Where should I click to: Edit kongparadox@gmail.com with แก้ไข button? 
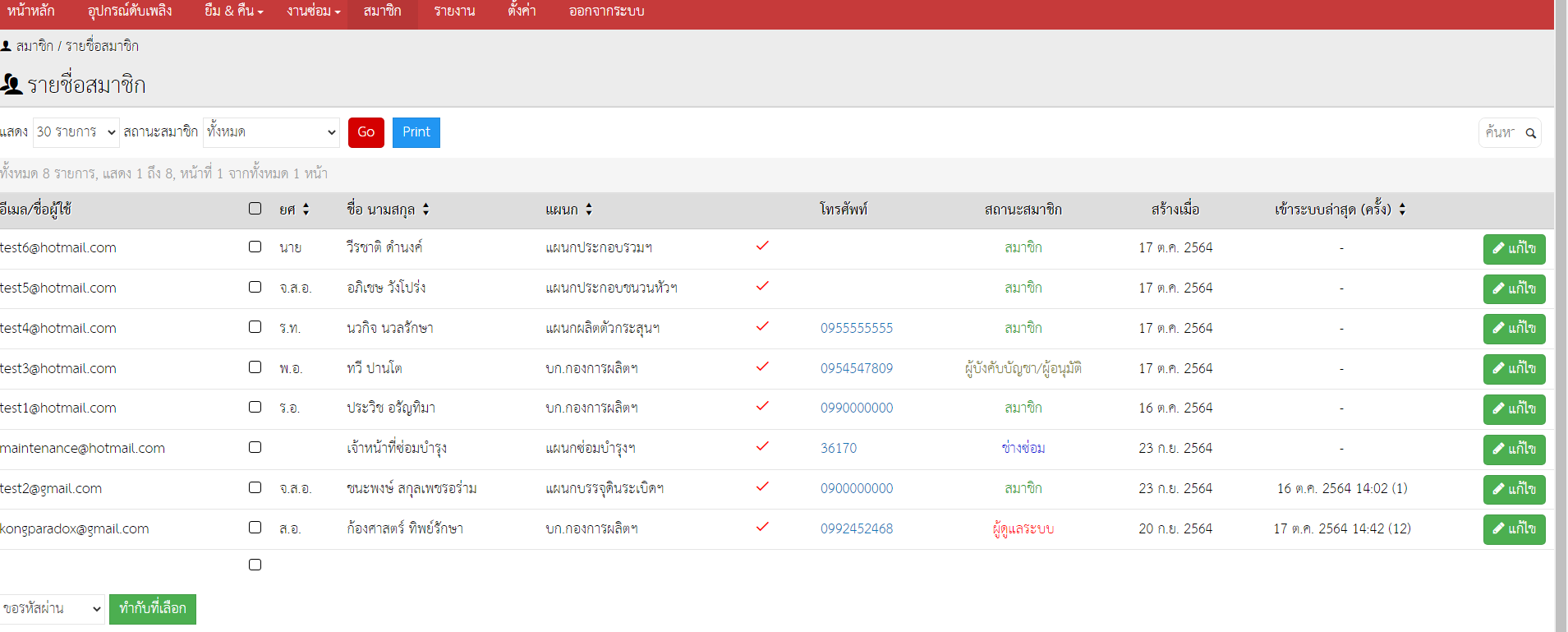pyautogui.click(x=1514, y=529)
